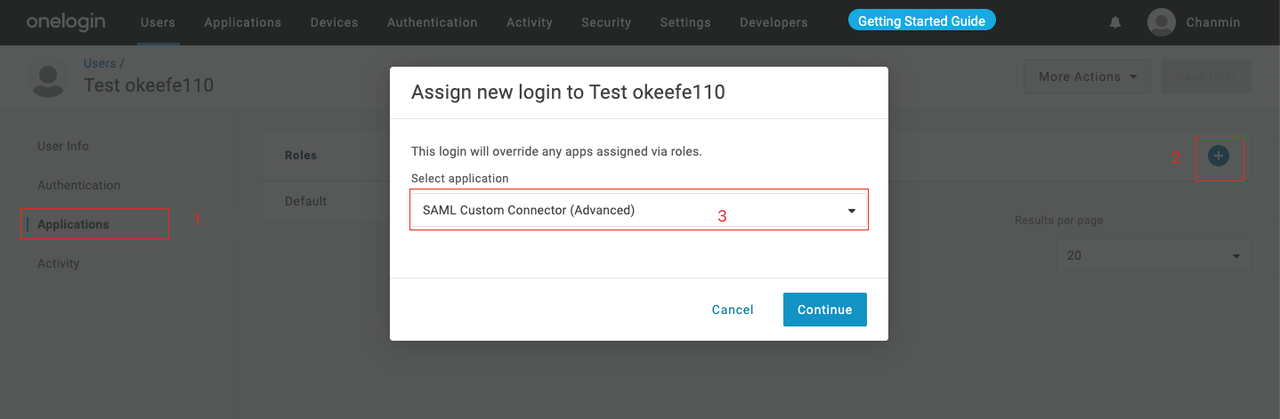Open the Results per page dropdown
1280x419 pixels.
pyautogui.click(x=1152, y=256)
